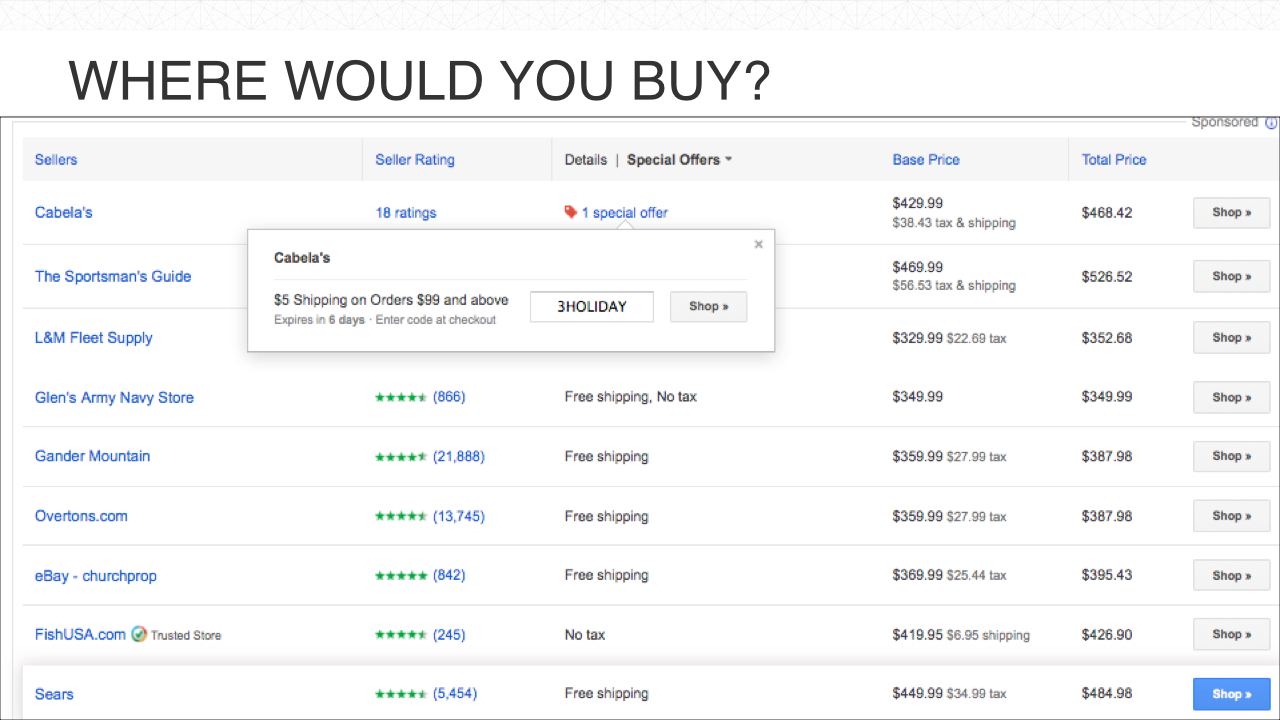Click "$5 Shipping on Orders $99 and above"
This screenshot has width=1280, height=720.
(x=391, y=300)
